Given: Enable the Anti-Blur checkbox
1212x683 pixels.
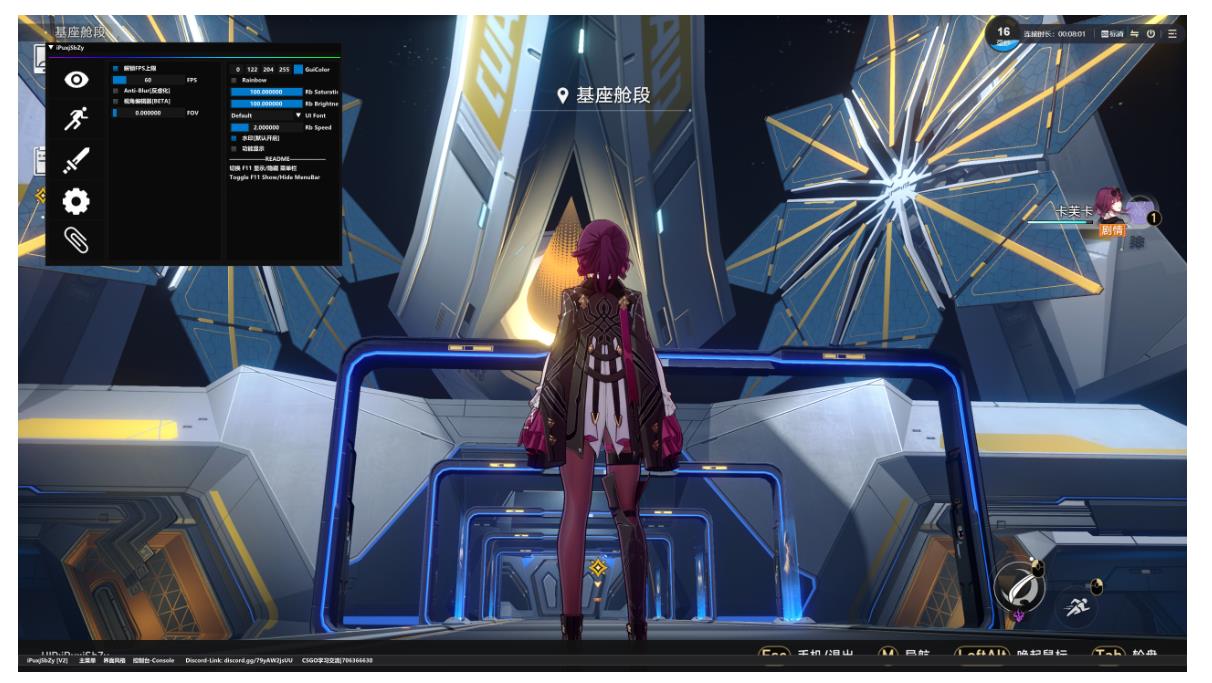Looking at the screenshot, I should pyautogui.click(x=115, y=90).
